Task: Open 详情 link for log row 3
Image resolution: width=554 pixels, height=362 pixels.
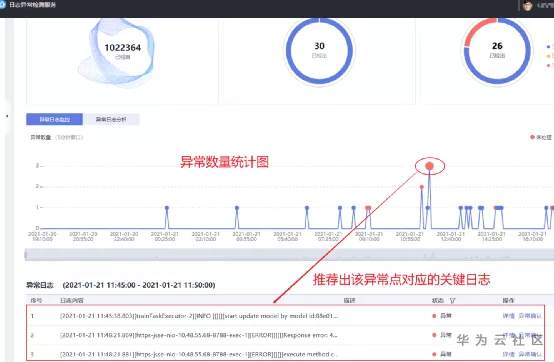Action: click(508, 354)
